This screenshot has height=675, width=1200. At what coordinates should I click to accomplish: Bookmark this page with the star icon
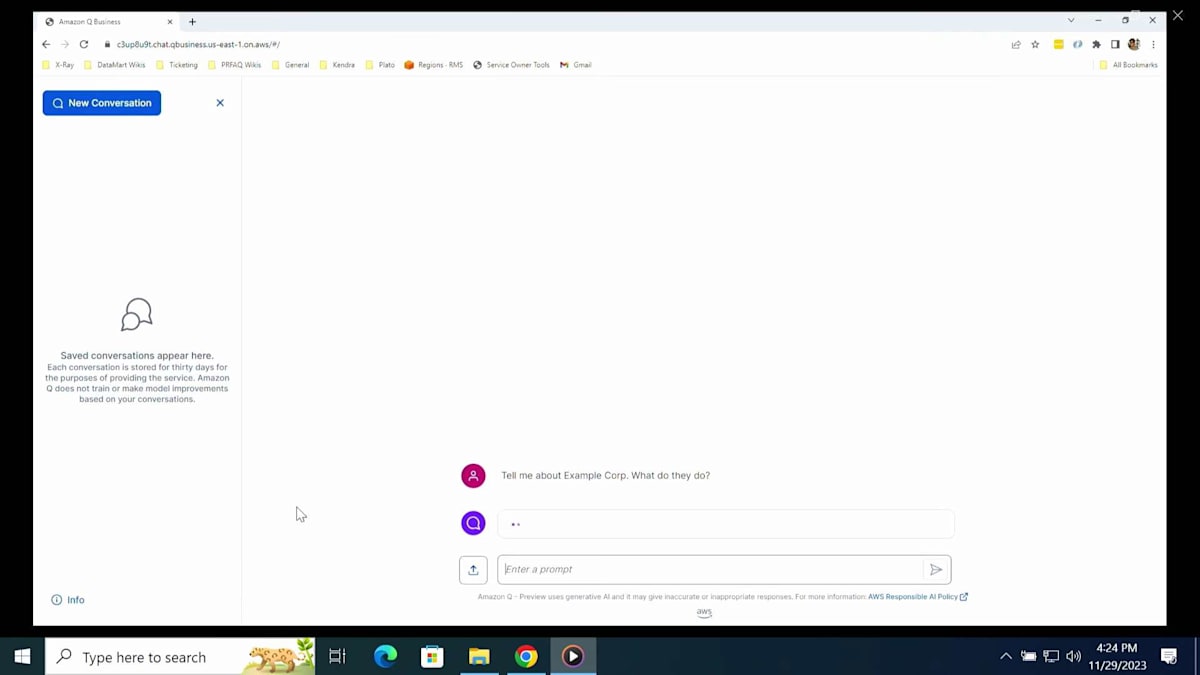pos(1035,44)
